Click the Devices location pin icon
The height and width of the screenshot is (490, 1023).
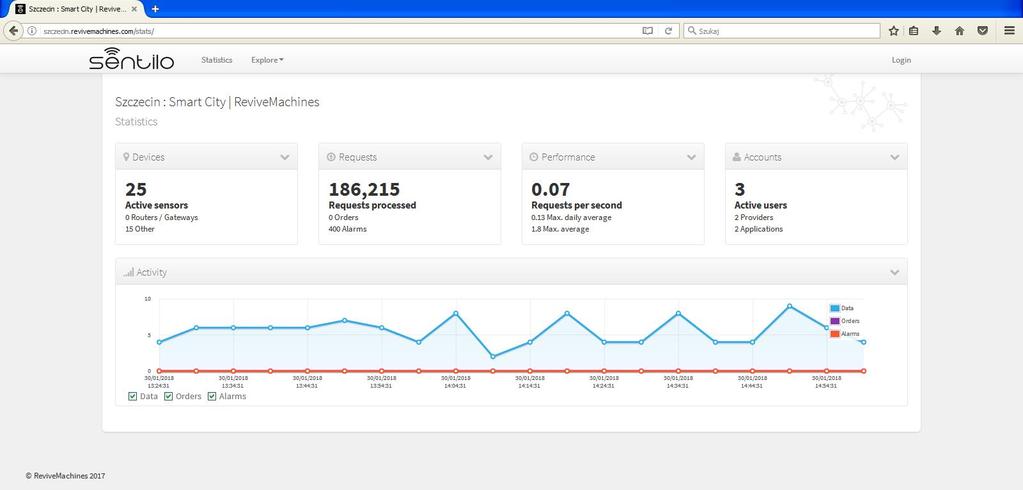click(x=126, y=157)
